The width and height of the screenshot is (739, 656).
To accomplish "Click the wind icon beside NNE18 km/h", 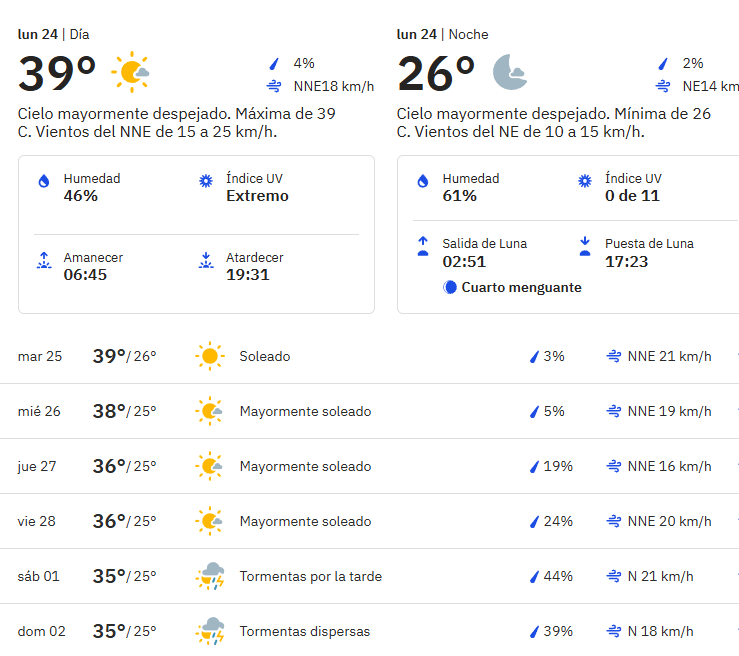I will pyautogui.click(x=274, y=86).
